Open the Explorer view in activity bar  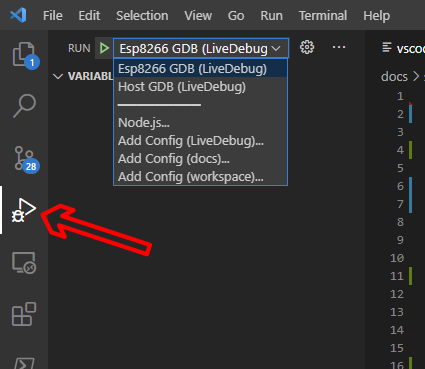tap(24, 54)
